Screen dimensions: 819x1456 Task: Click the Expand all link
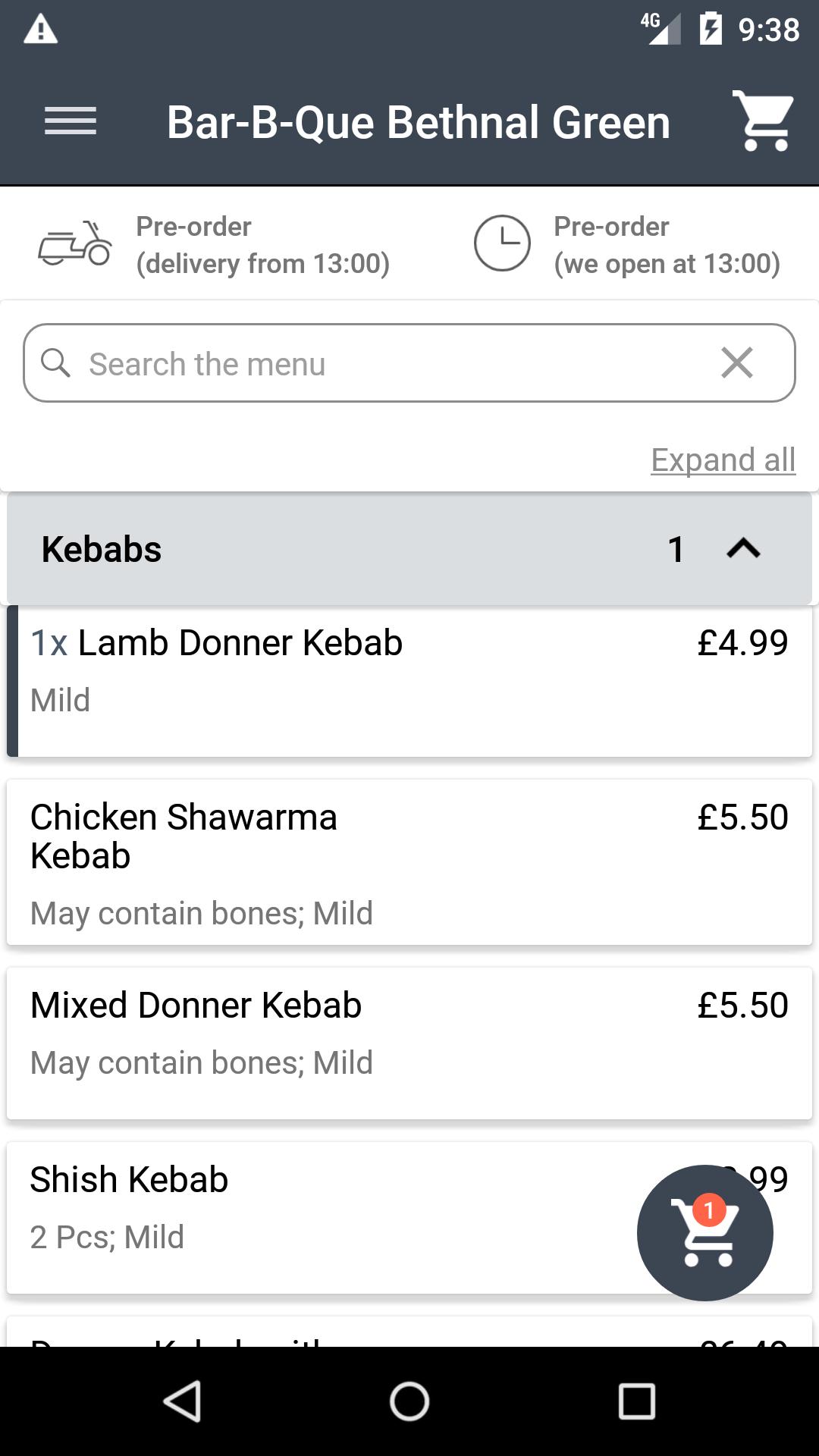pyautogui.click(x=723, y=460)
